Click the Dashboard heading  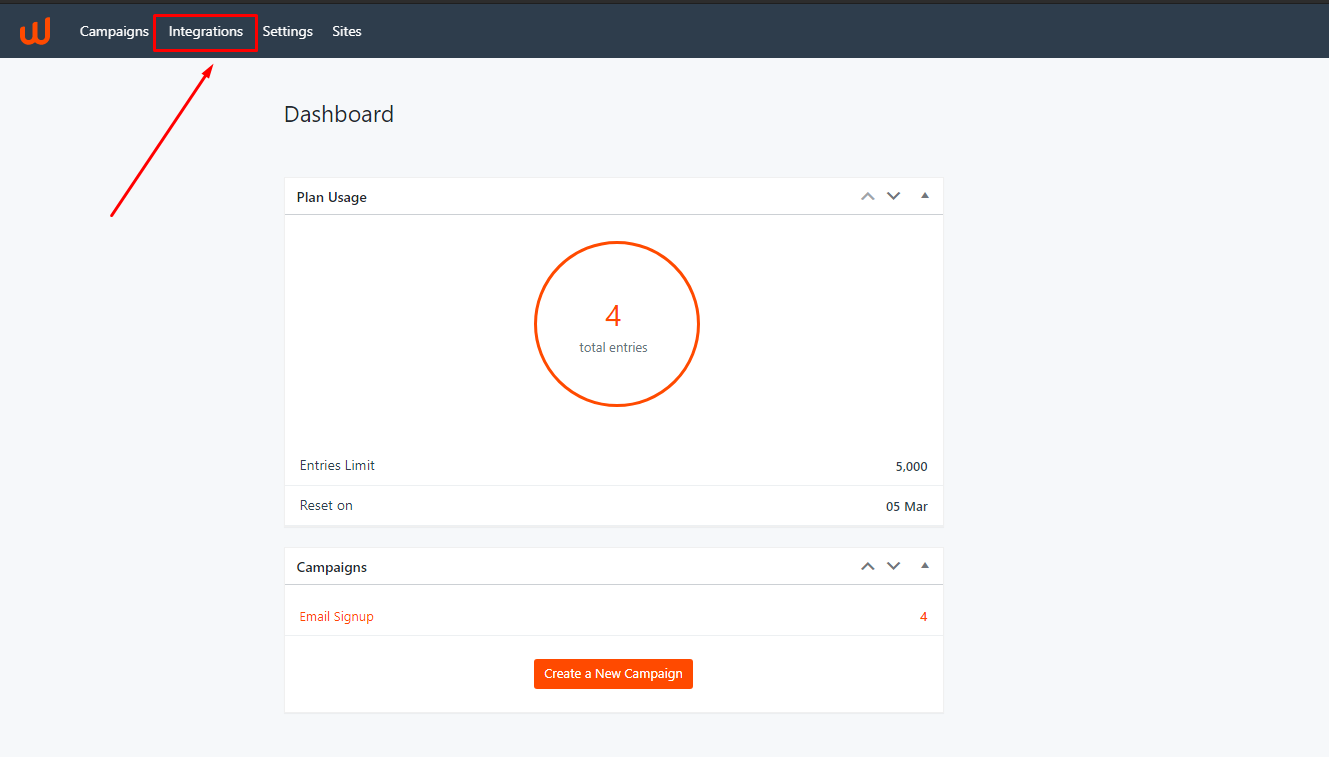tap(339, 114)
